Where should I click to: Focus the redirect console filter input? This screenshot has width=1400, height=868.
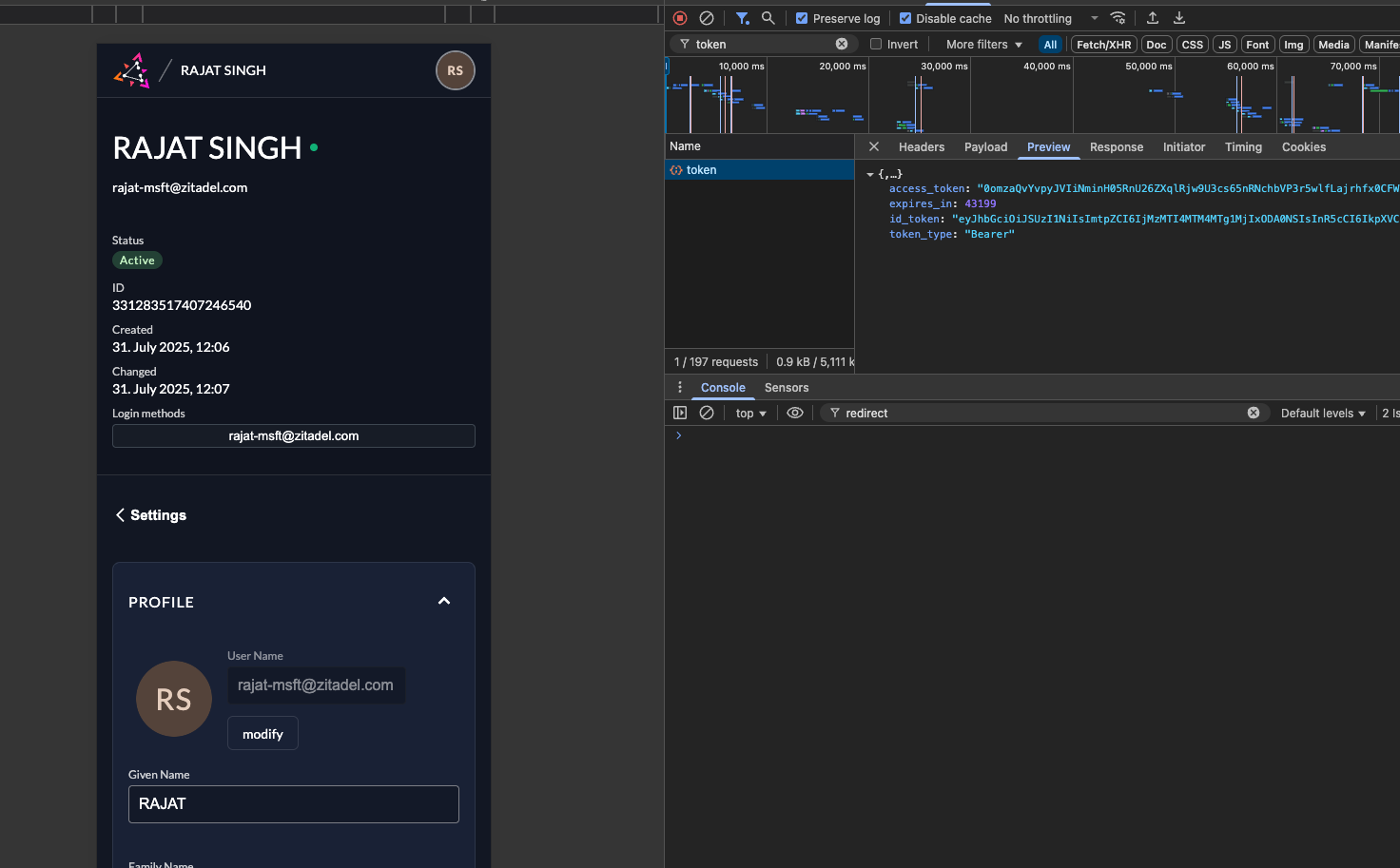click(1042, 413)
